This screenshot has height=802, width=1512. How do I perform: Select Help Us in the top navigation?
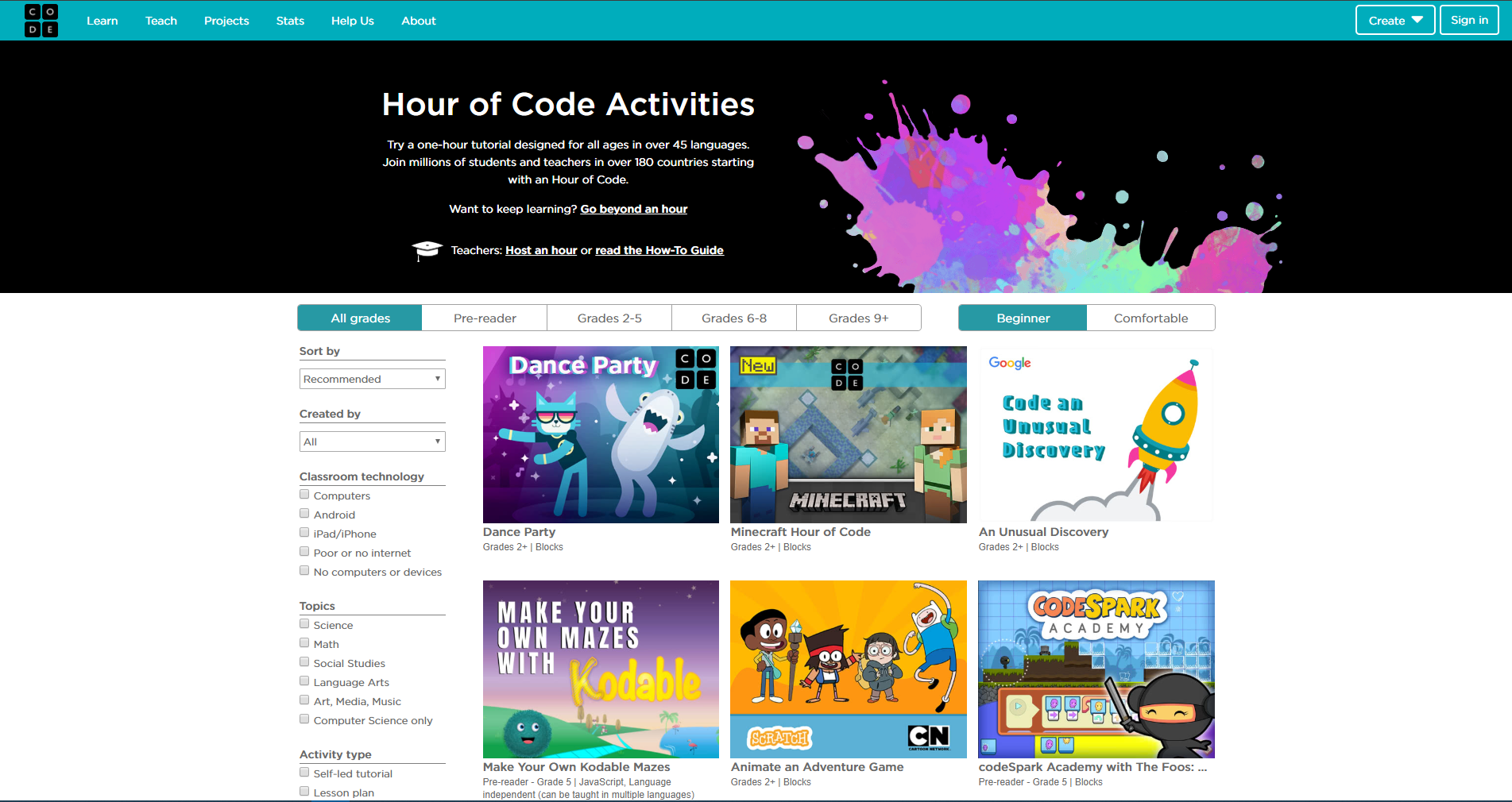click(353, 21)
